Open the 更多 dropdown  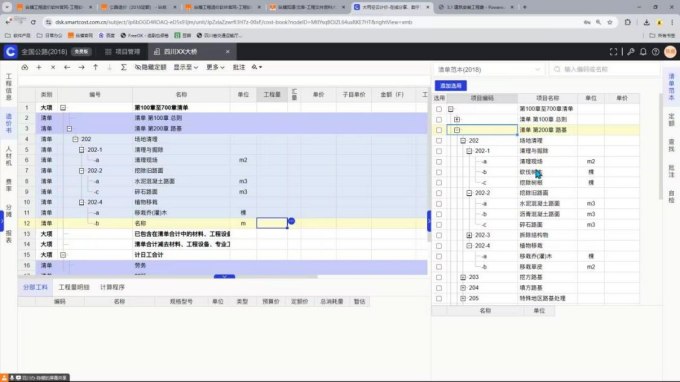point(215,67)
